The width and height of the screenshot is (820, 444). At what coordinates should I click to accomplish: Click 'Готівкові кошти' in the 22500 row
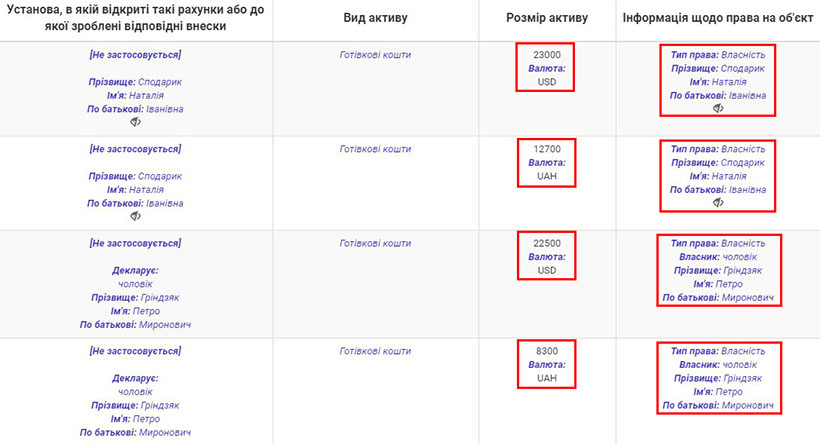(x=375, y=243)
